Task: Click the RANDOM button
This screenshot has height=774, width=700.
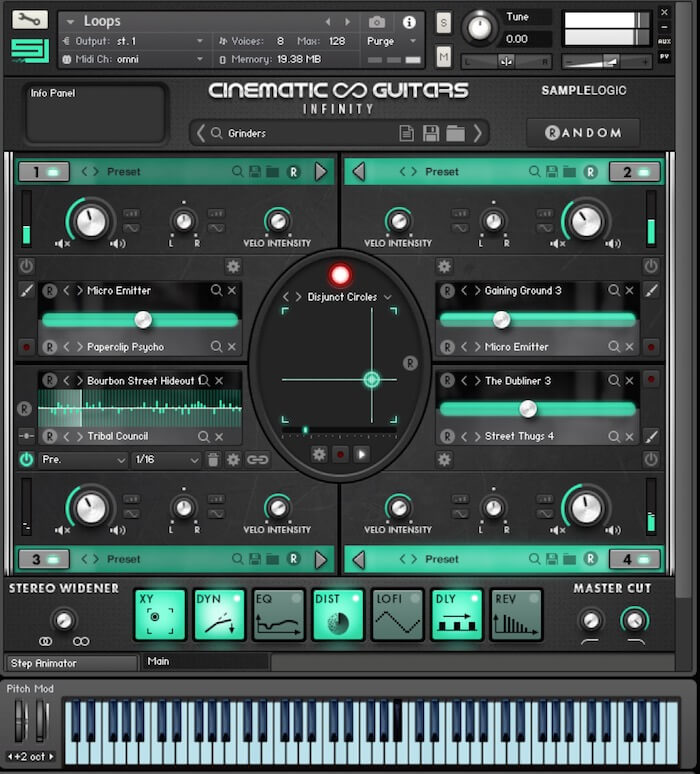Action: pyautogui.click(x=583, y=132)
